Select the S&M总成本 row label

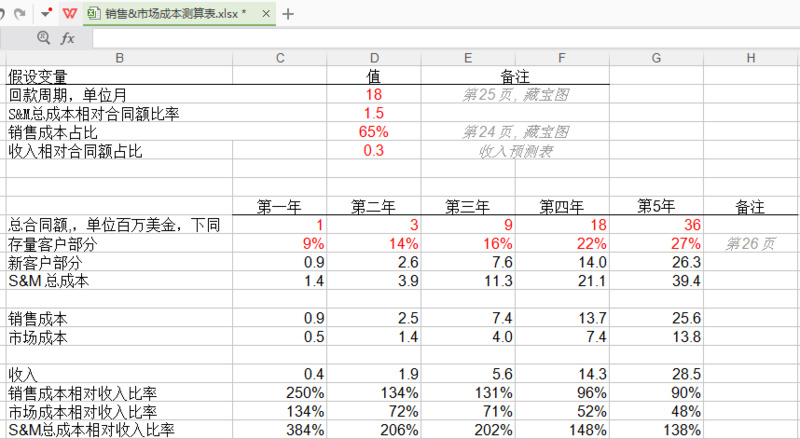[119, 281]
